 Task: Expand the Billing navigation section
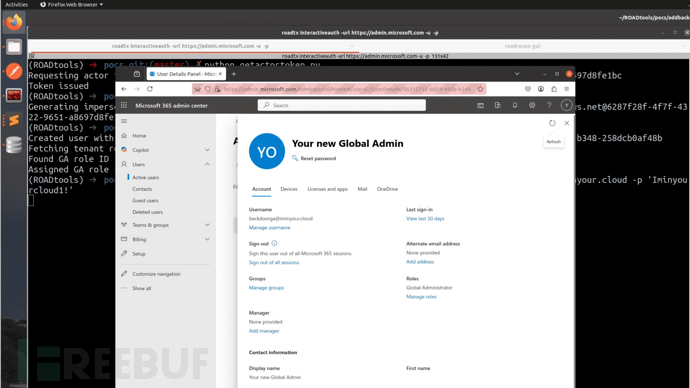coord(207,239)
